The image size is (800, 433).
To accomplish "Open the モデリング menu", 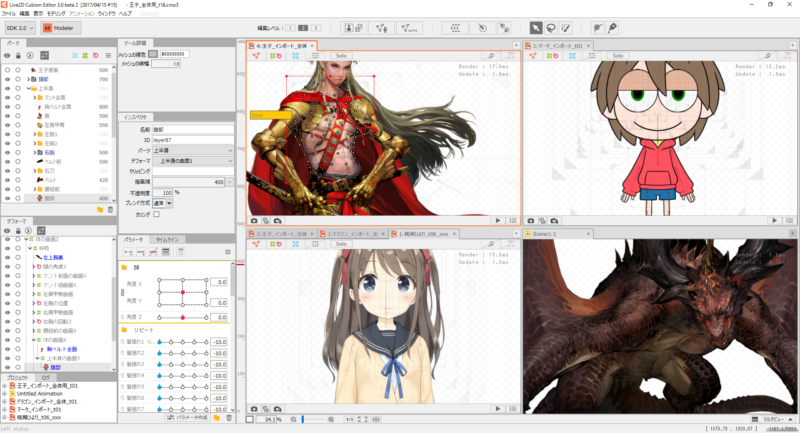I will pyautogui.click(x=56, y=14).
